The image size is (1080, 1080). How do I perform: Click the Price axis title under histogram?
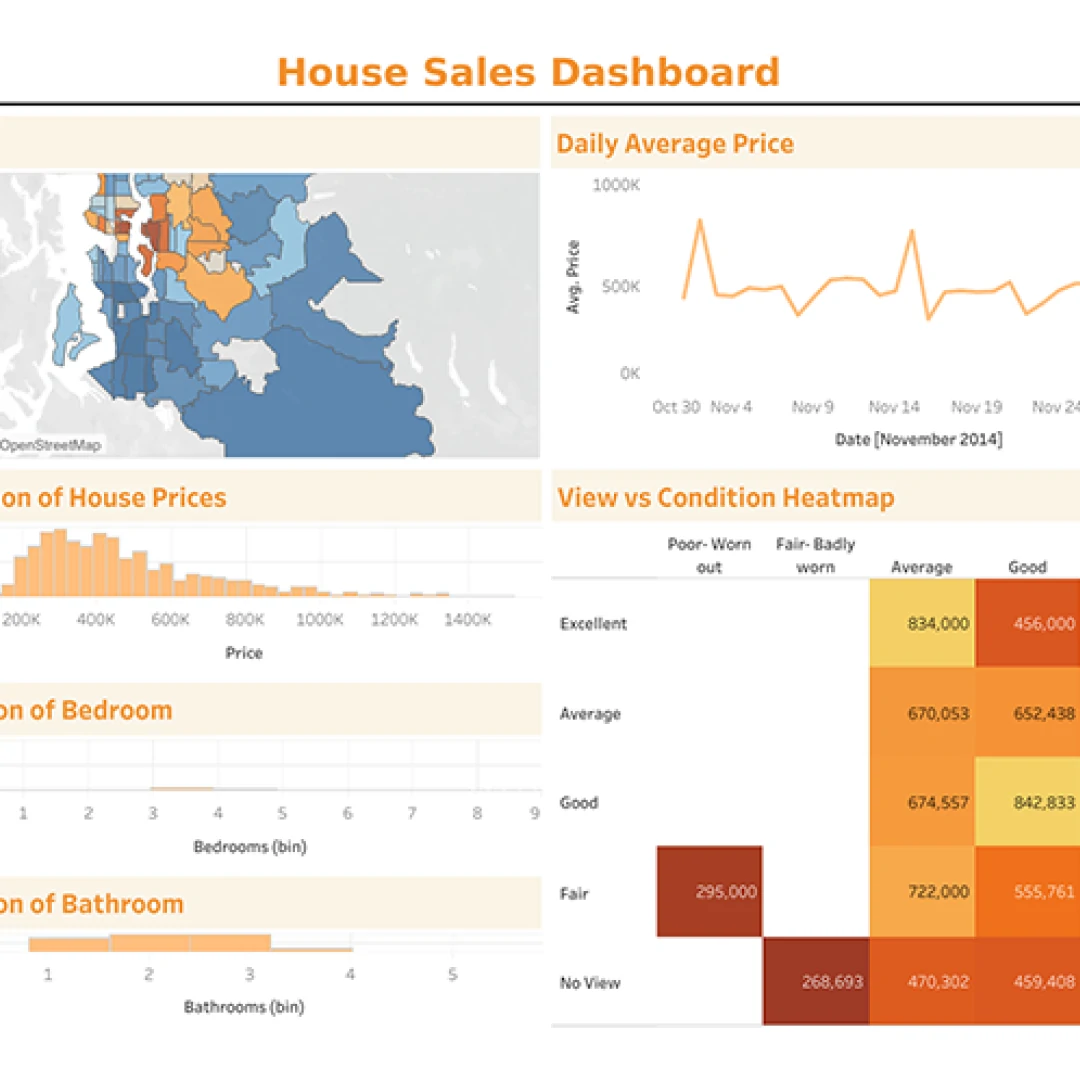(244, 652)
